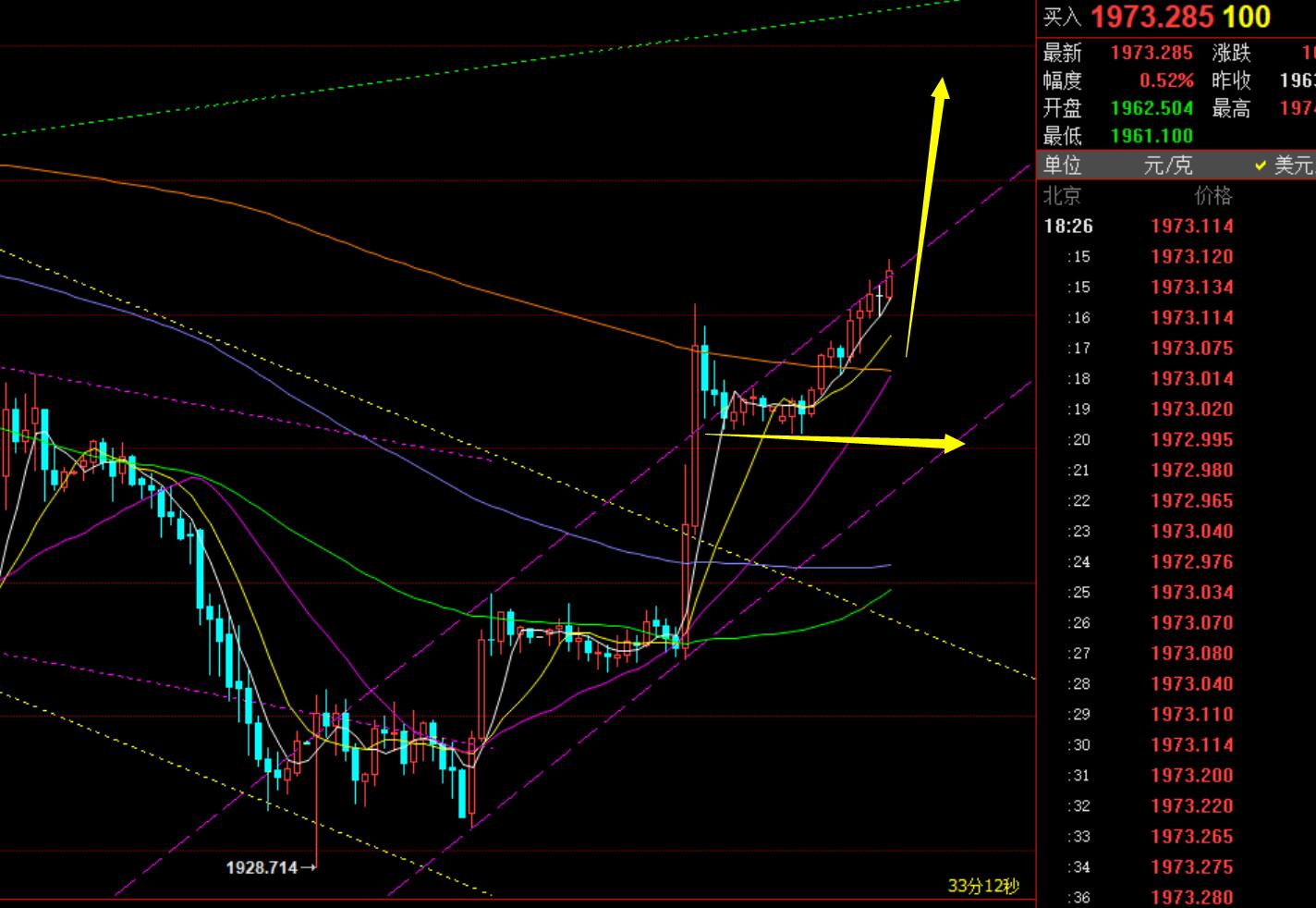Select the tick row priced 1973.134
The width and height of the screenshot is (1316, 908).
tap(1176, 288)
